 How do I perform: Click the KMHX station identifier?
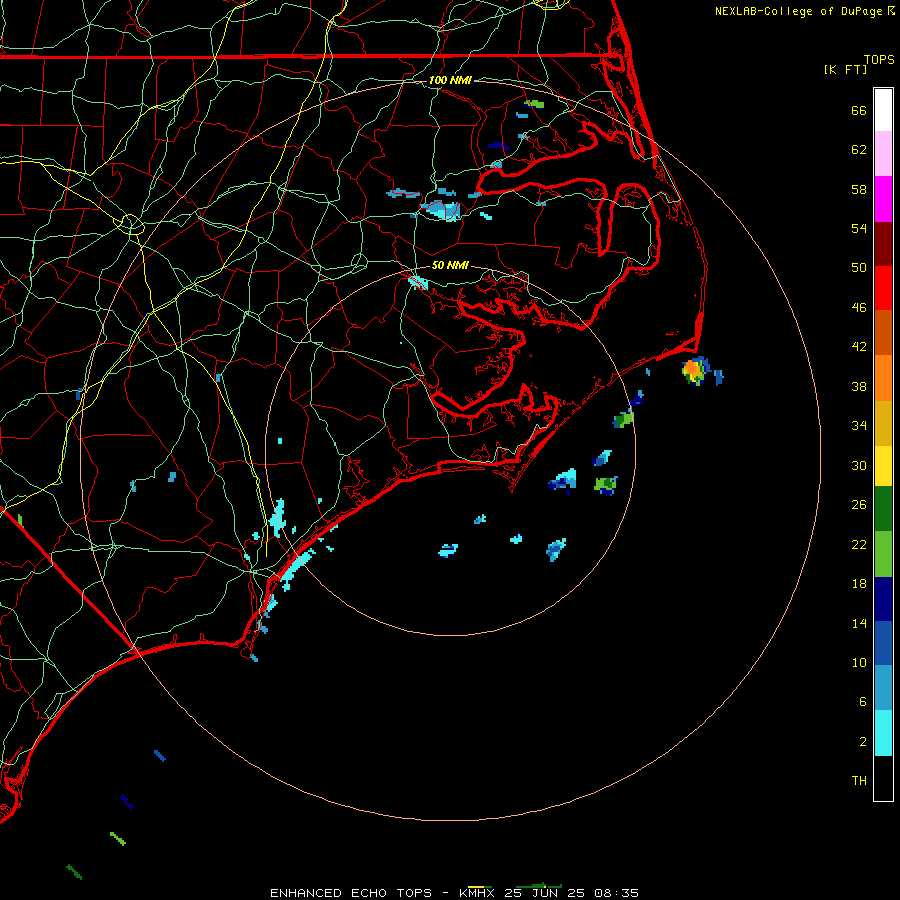pyautogui.click(x=476, y=893)
